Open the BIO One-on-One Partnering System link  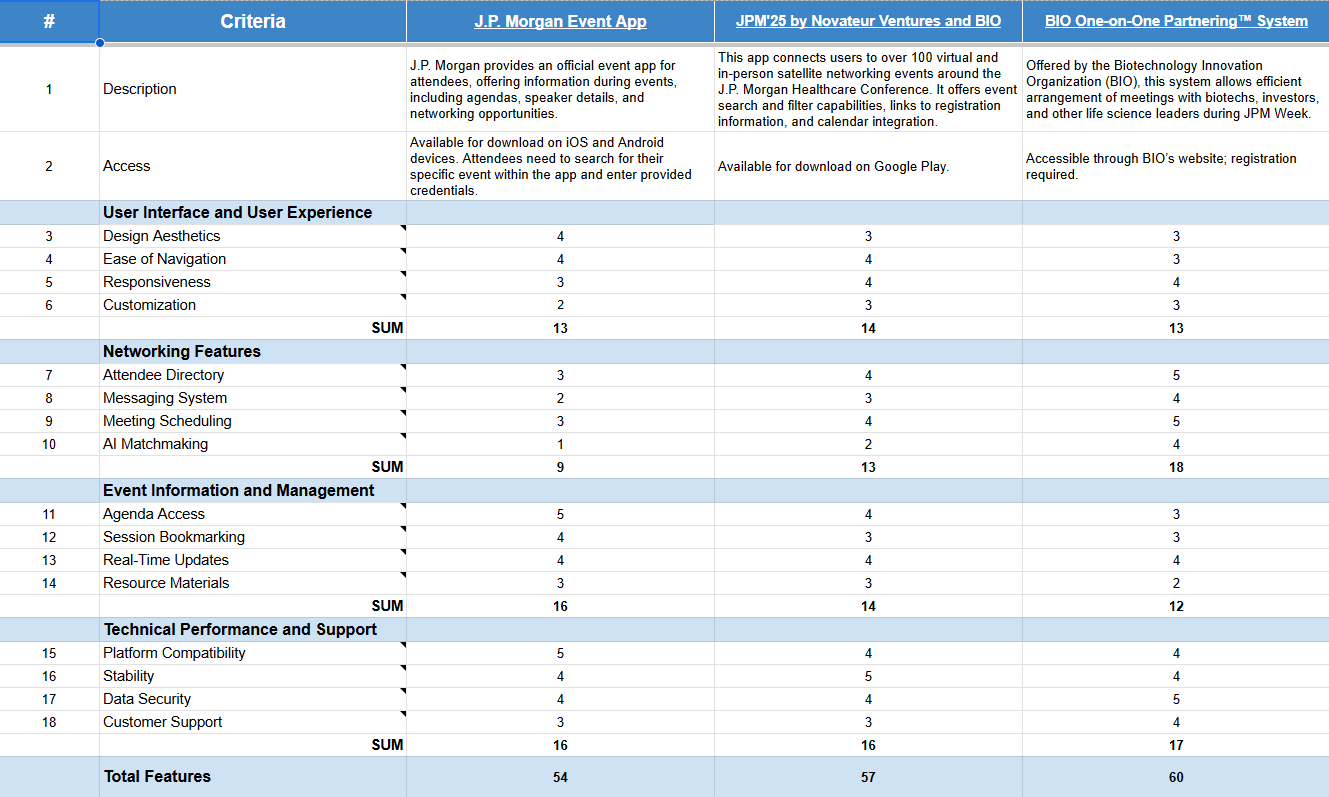(1176, 21)
